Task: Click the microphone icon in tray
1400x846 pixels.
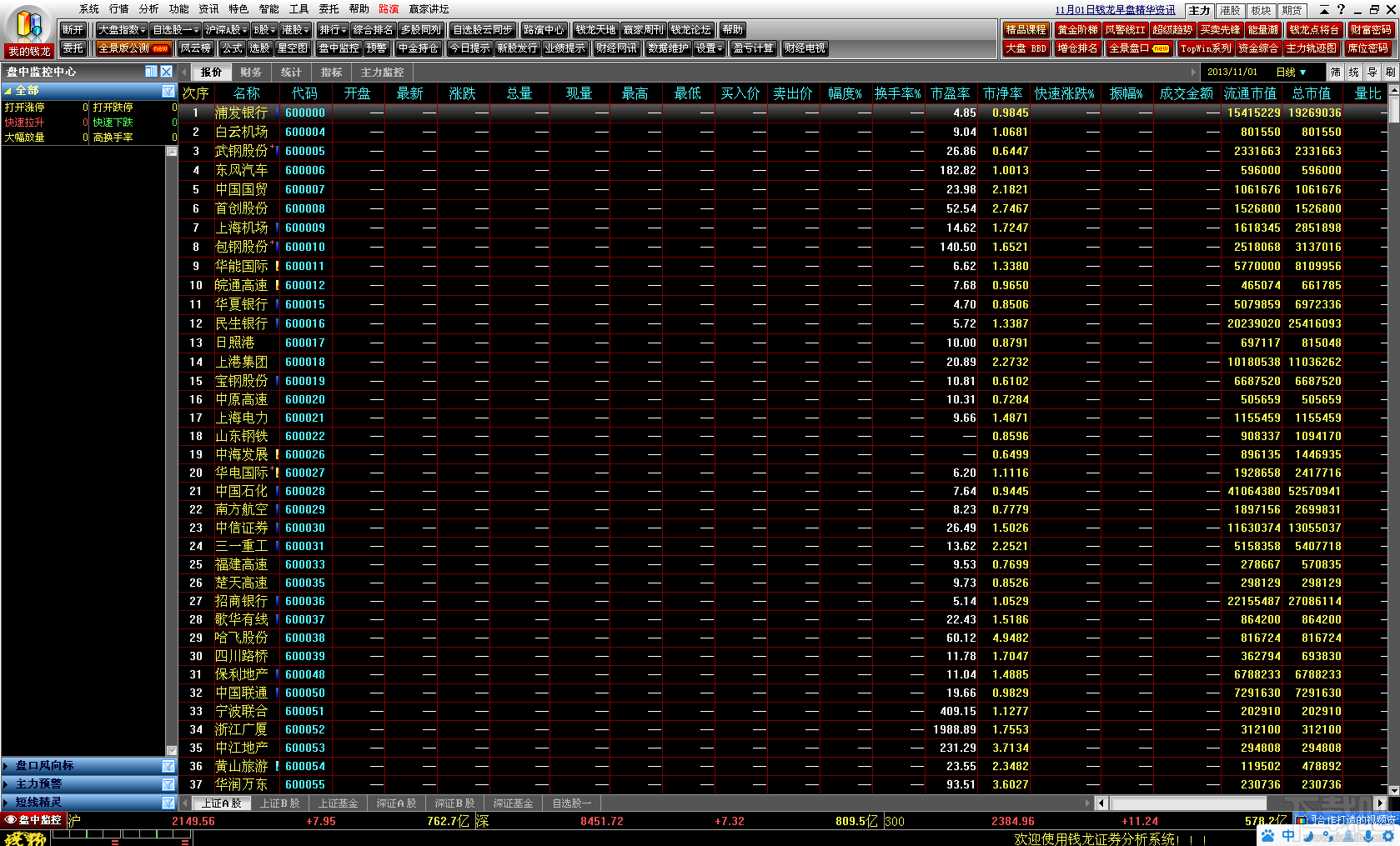Action: tap(1368, 836)
